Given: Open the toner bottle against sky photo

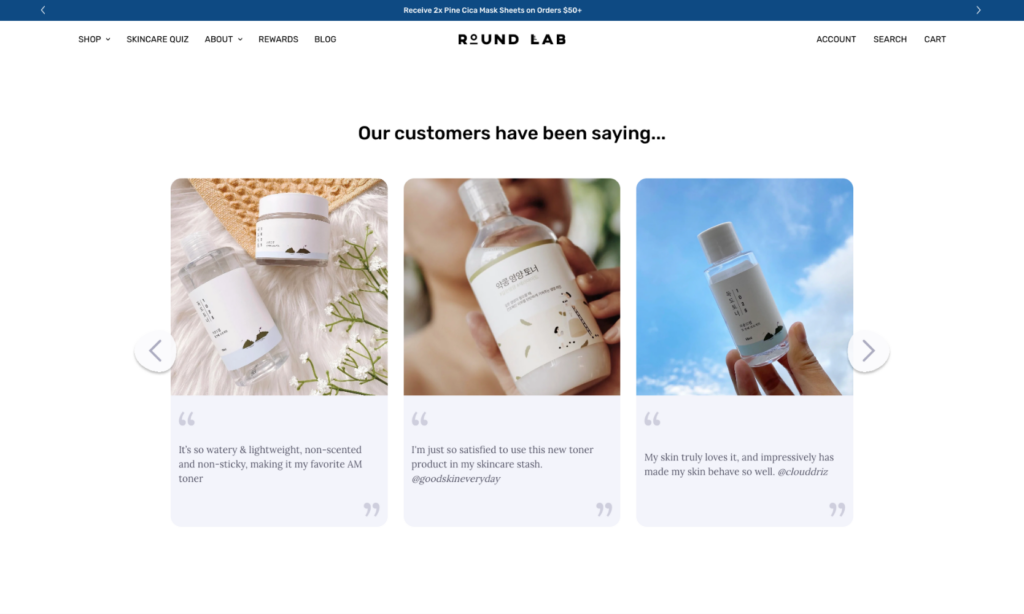Looking at the screenshot, I should point(744,287).
